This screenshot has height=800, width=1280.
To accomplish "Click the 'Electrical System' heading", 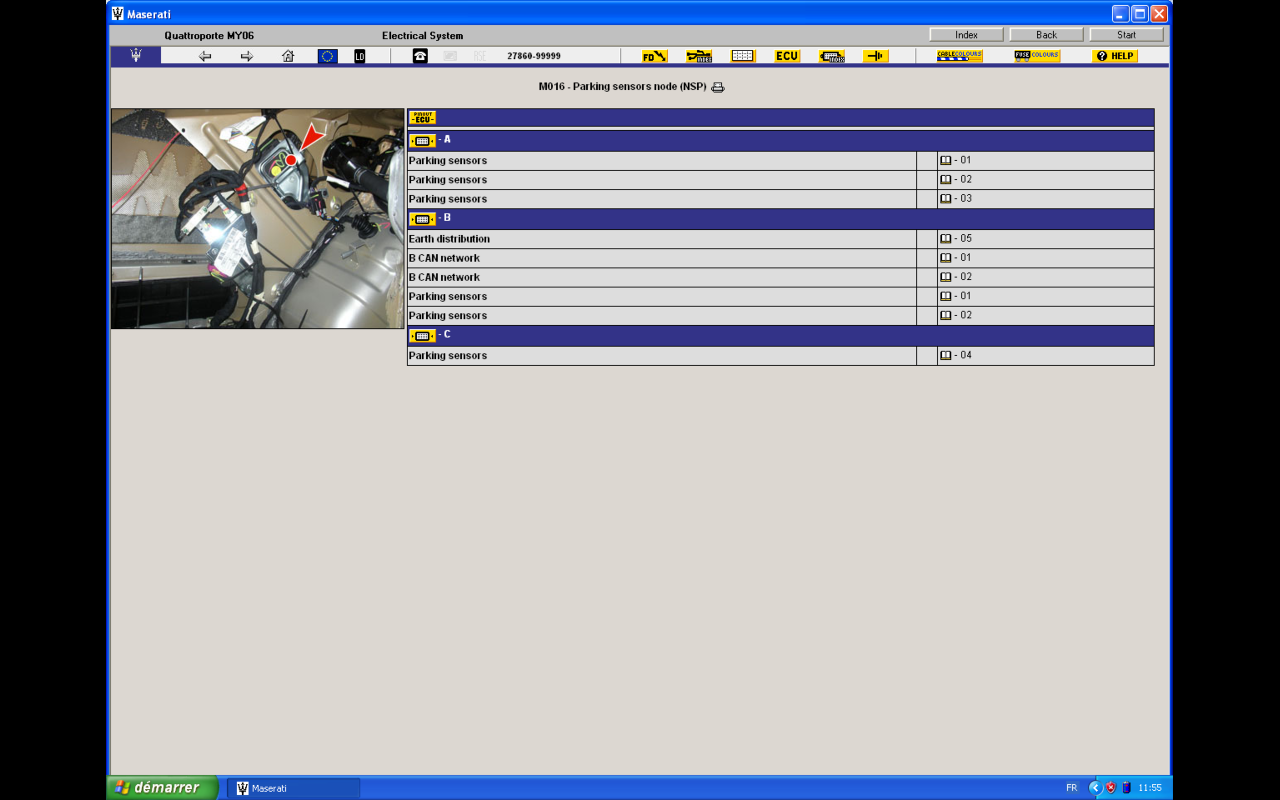I will [422, 36].
